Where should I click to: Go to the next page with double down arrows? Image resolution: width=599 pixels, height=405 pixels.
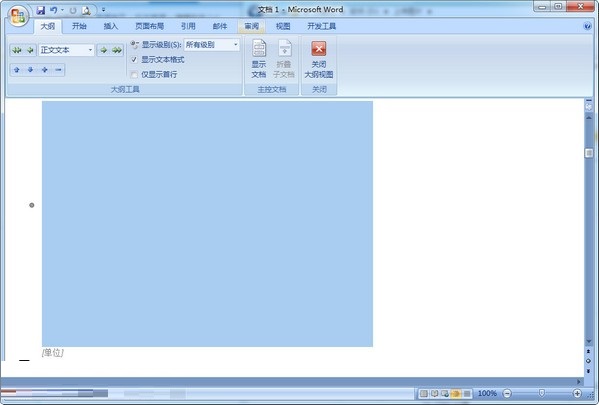(589, 371)
